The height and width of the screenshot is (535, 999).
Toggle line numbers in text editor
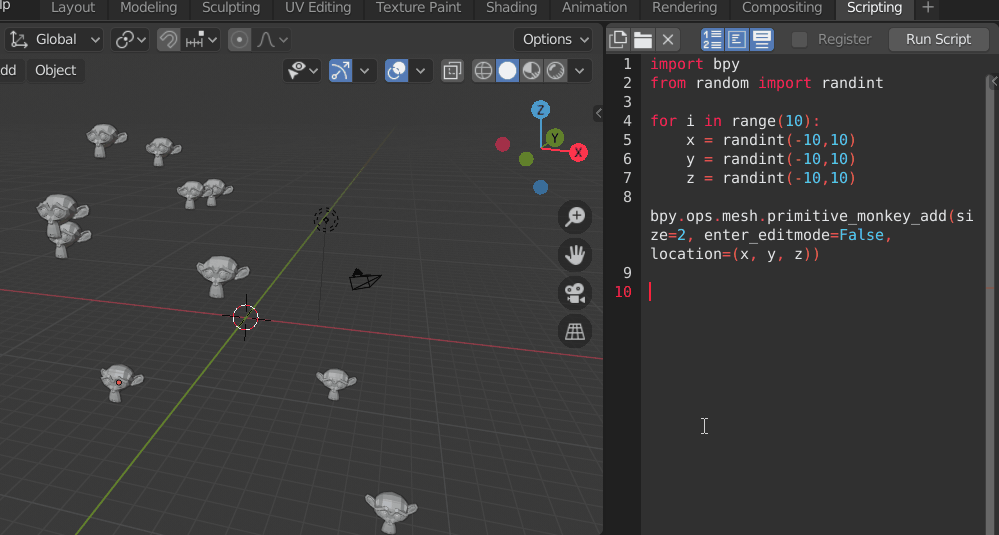coord(712,39)
